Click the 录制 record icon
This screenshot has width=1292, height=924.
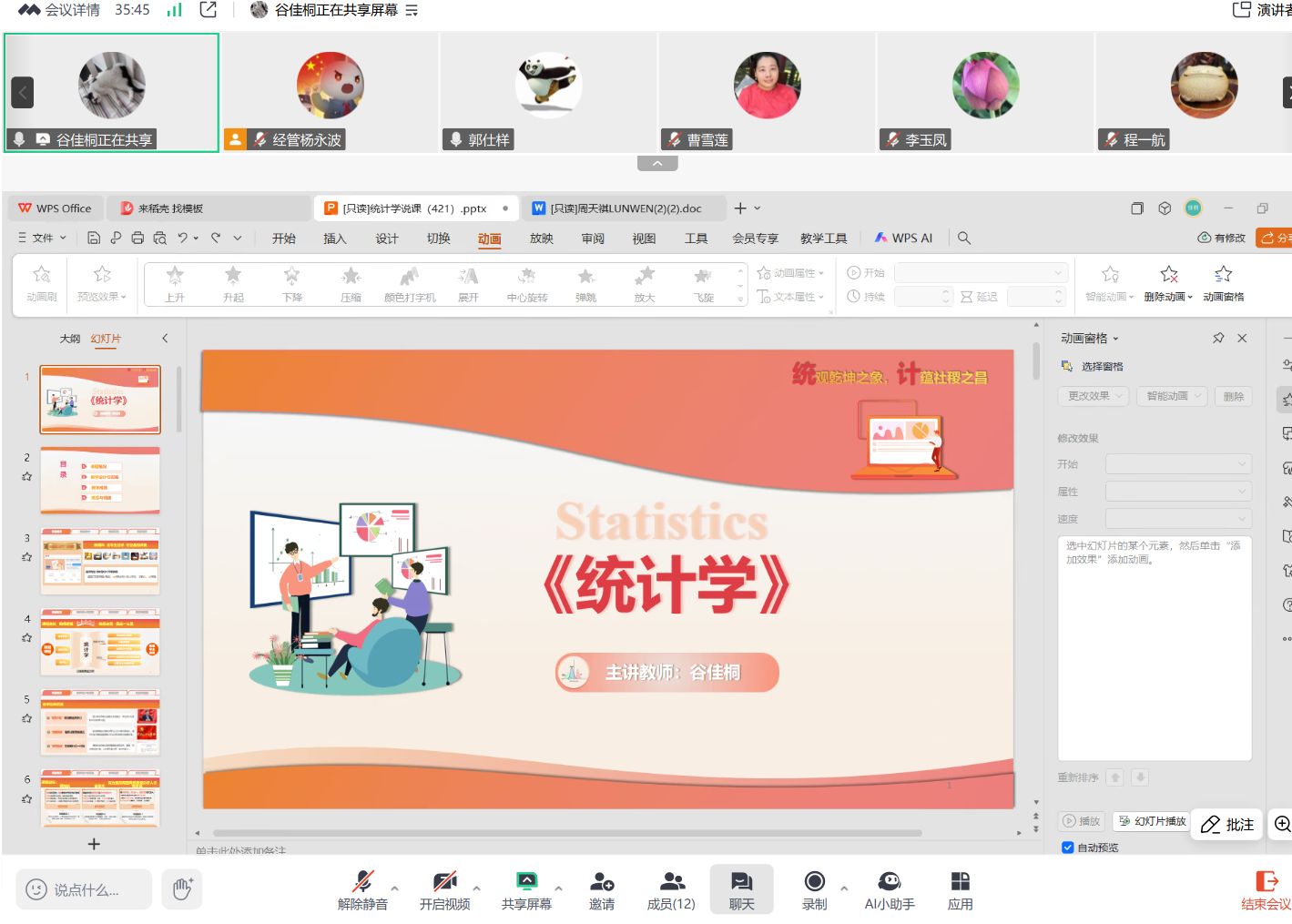[x=814, y=881]
